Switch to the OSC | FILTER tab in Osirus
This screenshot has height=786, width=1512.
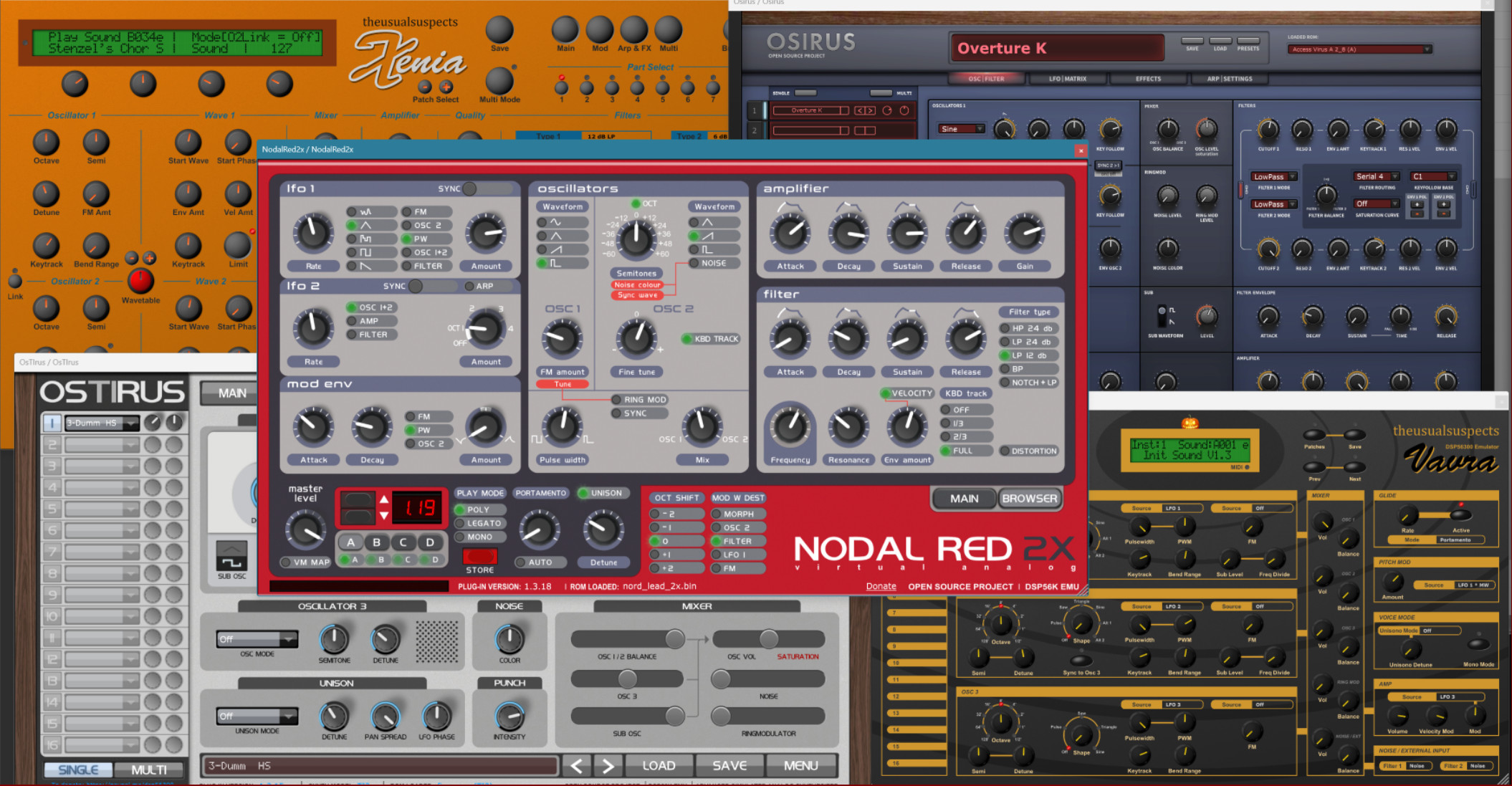click(986, 79)
